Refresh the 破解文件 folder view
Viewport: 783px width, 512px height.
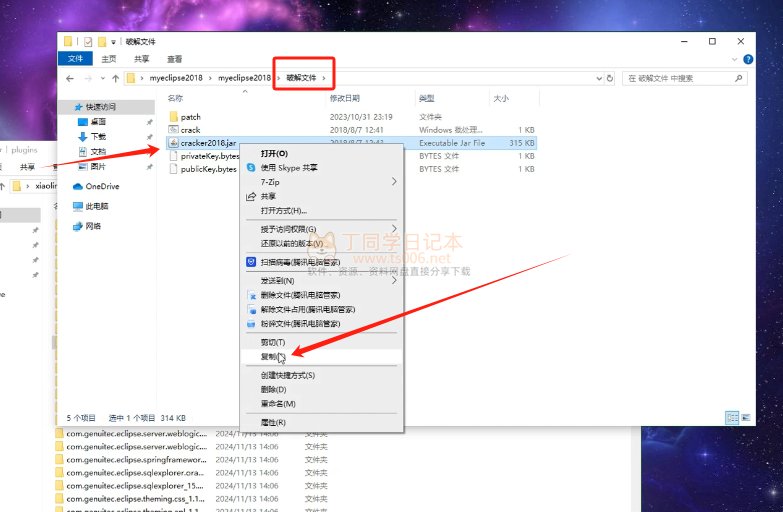click(x=610, y=78)
